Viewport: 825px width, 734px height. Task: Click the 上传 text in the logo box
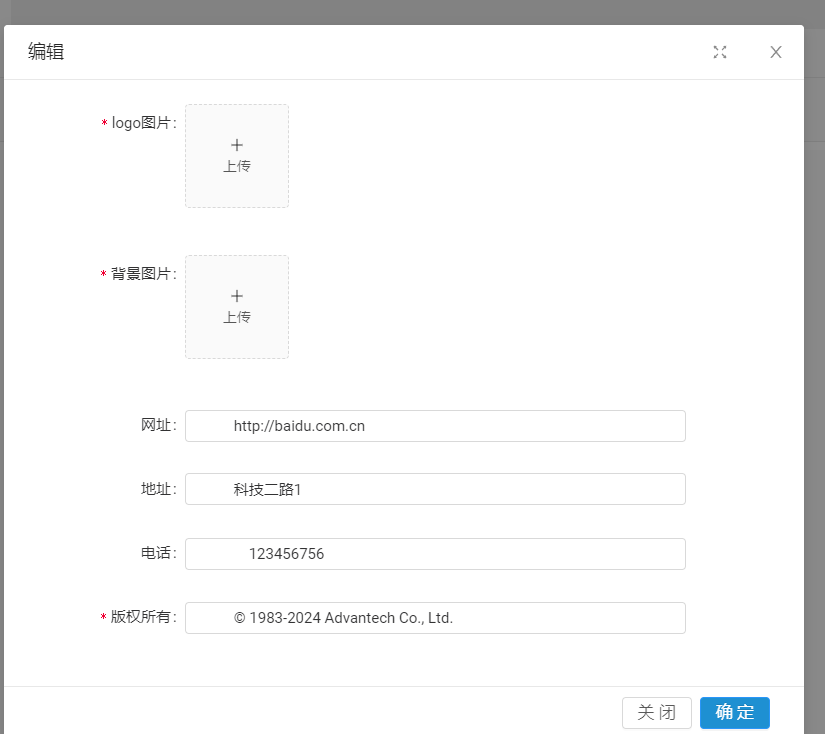(x=237, y=166)
